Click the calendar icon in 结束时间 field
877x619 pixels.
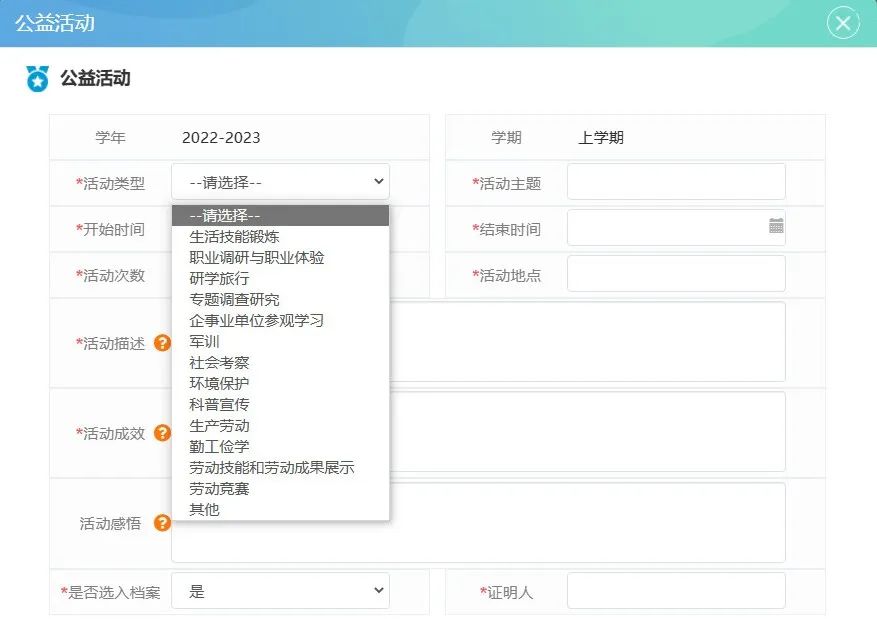tap(776, 226)
